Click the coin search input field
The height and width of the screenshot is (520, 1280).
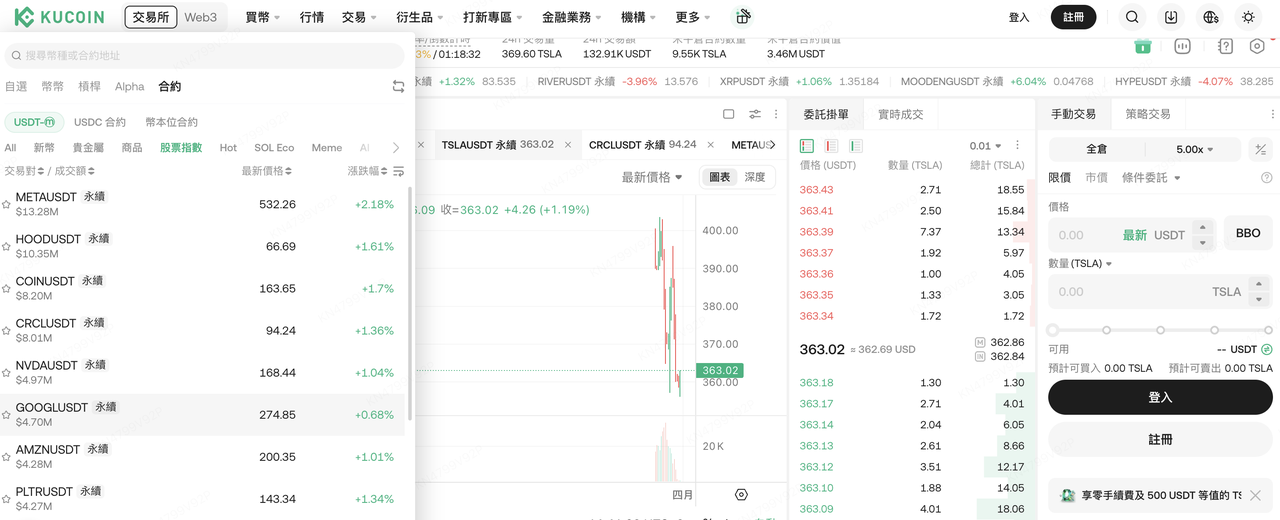[205, 56]
